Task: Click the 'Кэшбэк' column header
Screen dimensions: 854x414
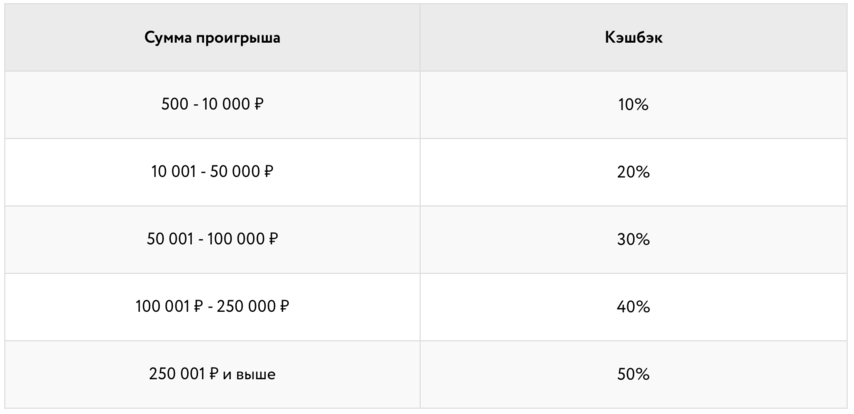Action: pyautogui.click(x=633, y=38)
